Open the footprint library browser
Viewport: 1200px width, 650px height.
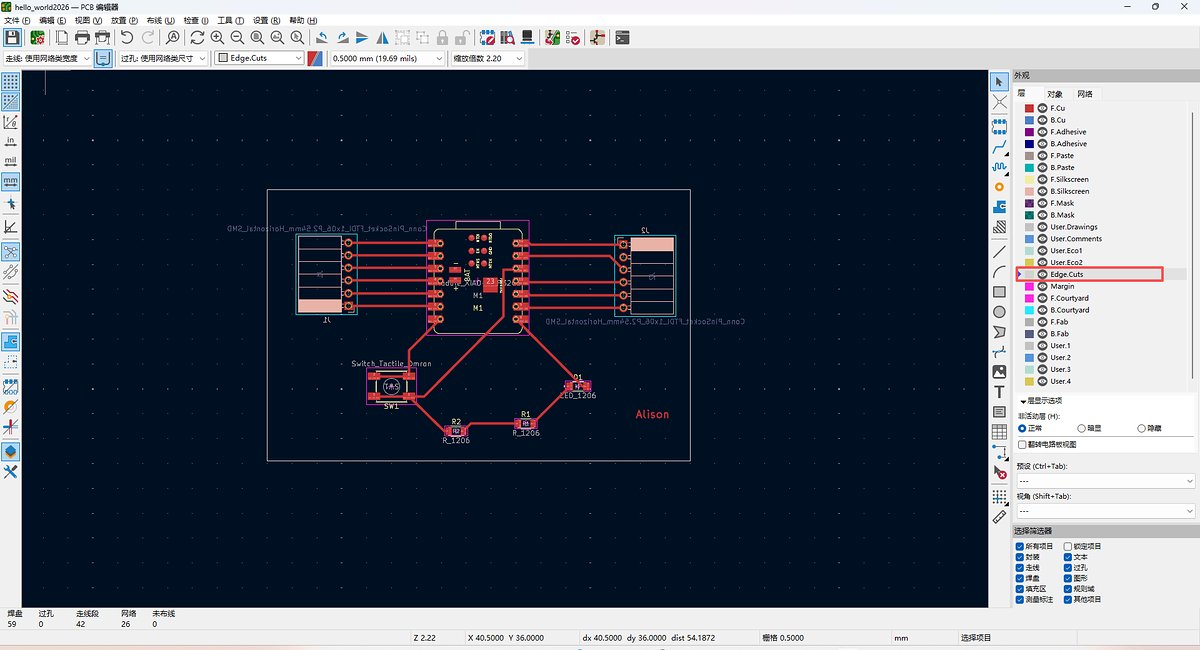[508, 37]
